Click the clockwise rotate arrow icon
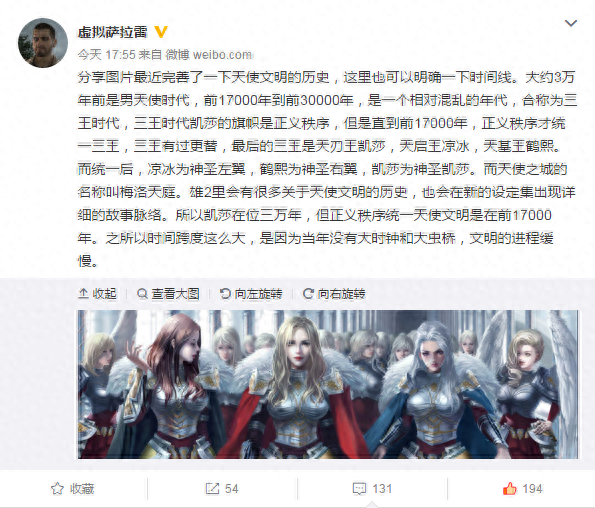 [x=308, y=293]
